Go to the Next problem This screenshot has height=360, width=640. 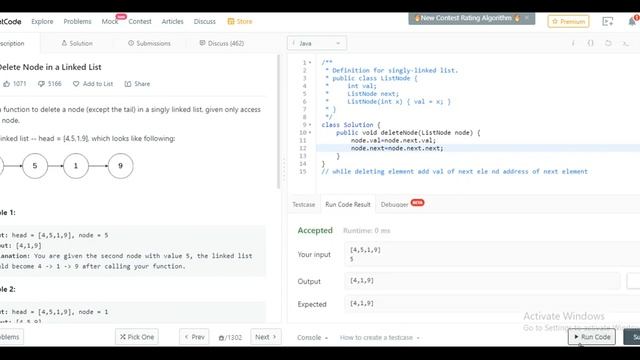pyautogui.click(x=266, y=337)
